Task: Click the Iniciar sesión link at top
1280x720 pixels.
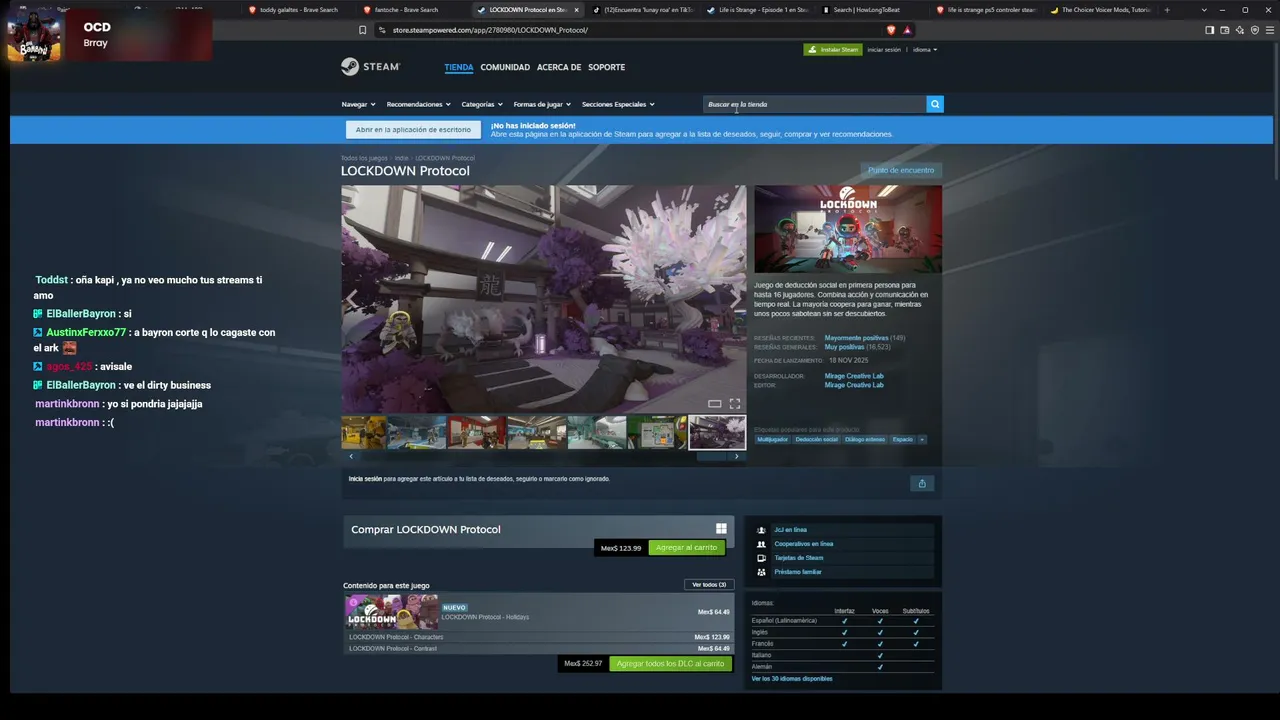Action: tap(884, 50)
